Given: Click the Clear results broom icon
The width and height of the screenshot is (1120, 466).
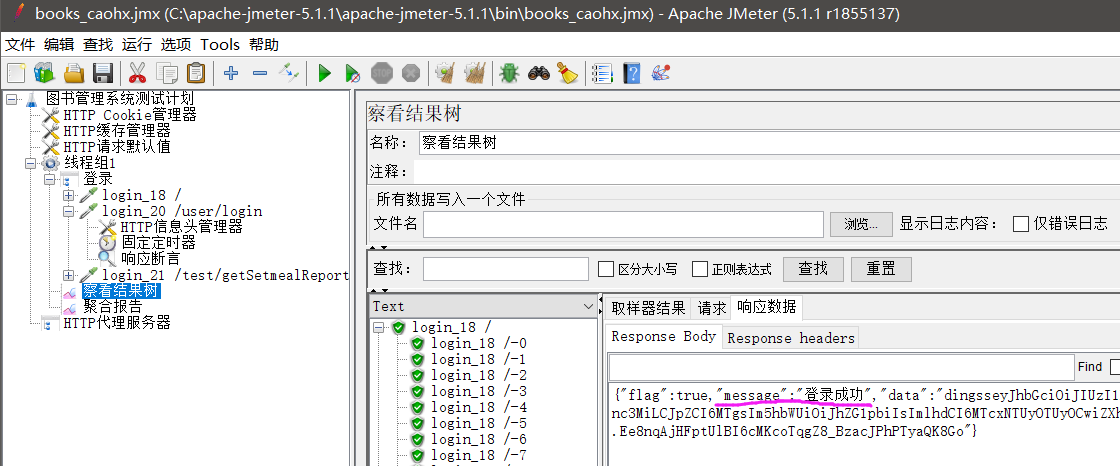Looking at the screenshot, I should click(446, 73).
